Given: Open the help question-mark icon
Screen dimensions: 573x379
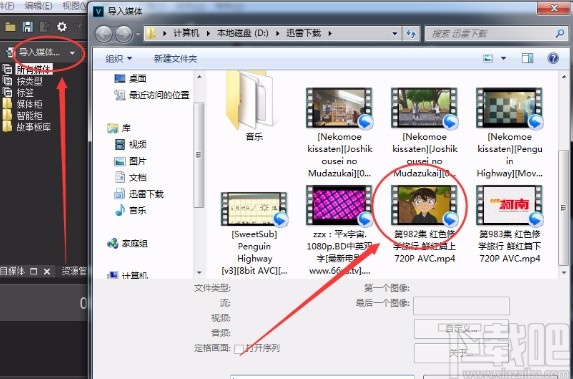Looking at the screenshot, I should point(553,58).
